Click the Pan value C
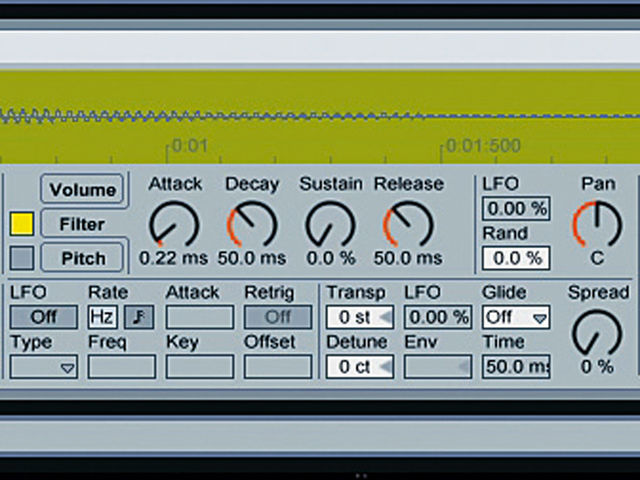The image size is (640, 480). pyautogui.click(x=597, y=258)
